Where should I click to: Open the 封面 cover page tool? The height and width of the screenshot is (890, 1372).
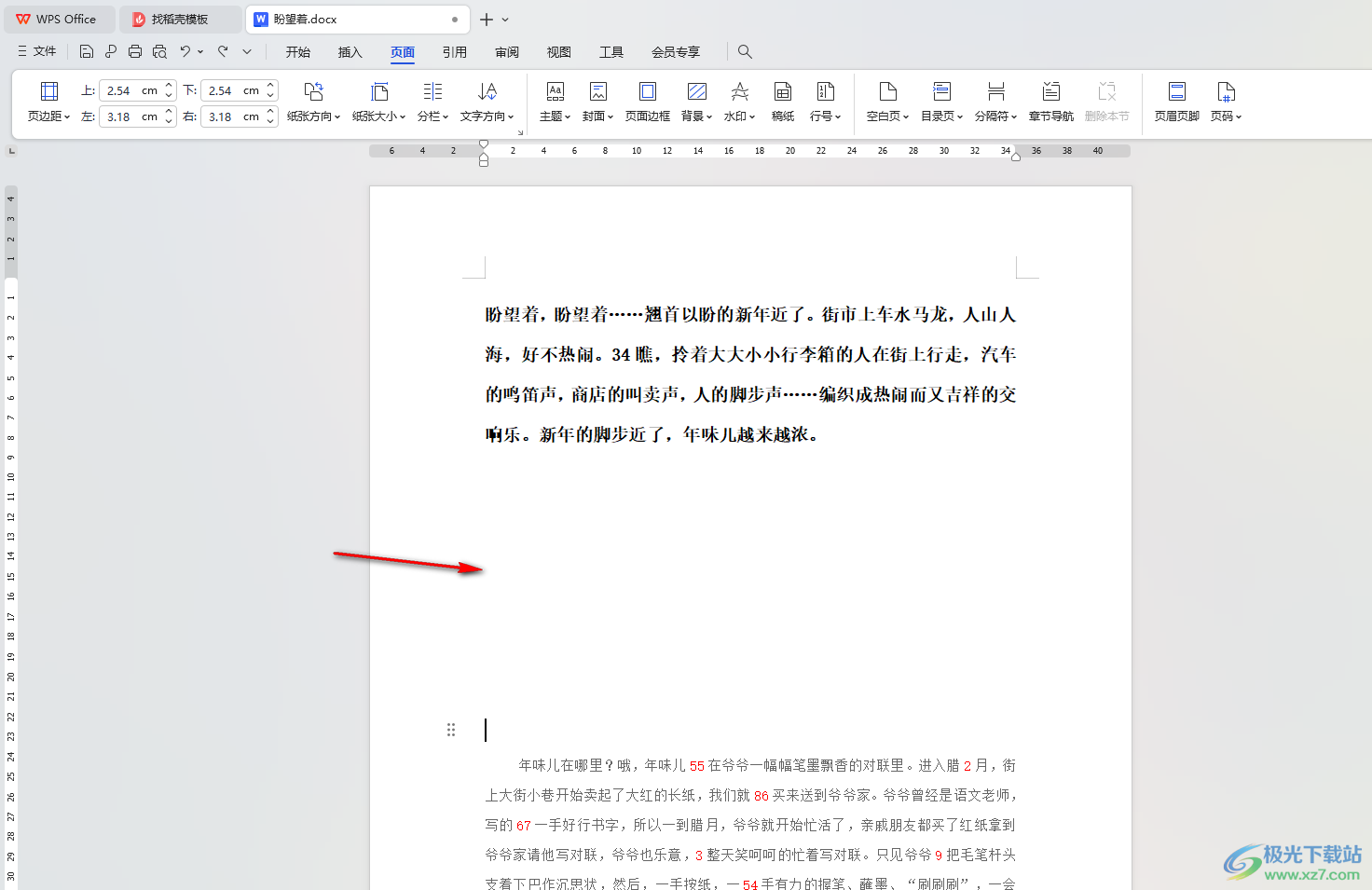[x=597, y=103]
